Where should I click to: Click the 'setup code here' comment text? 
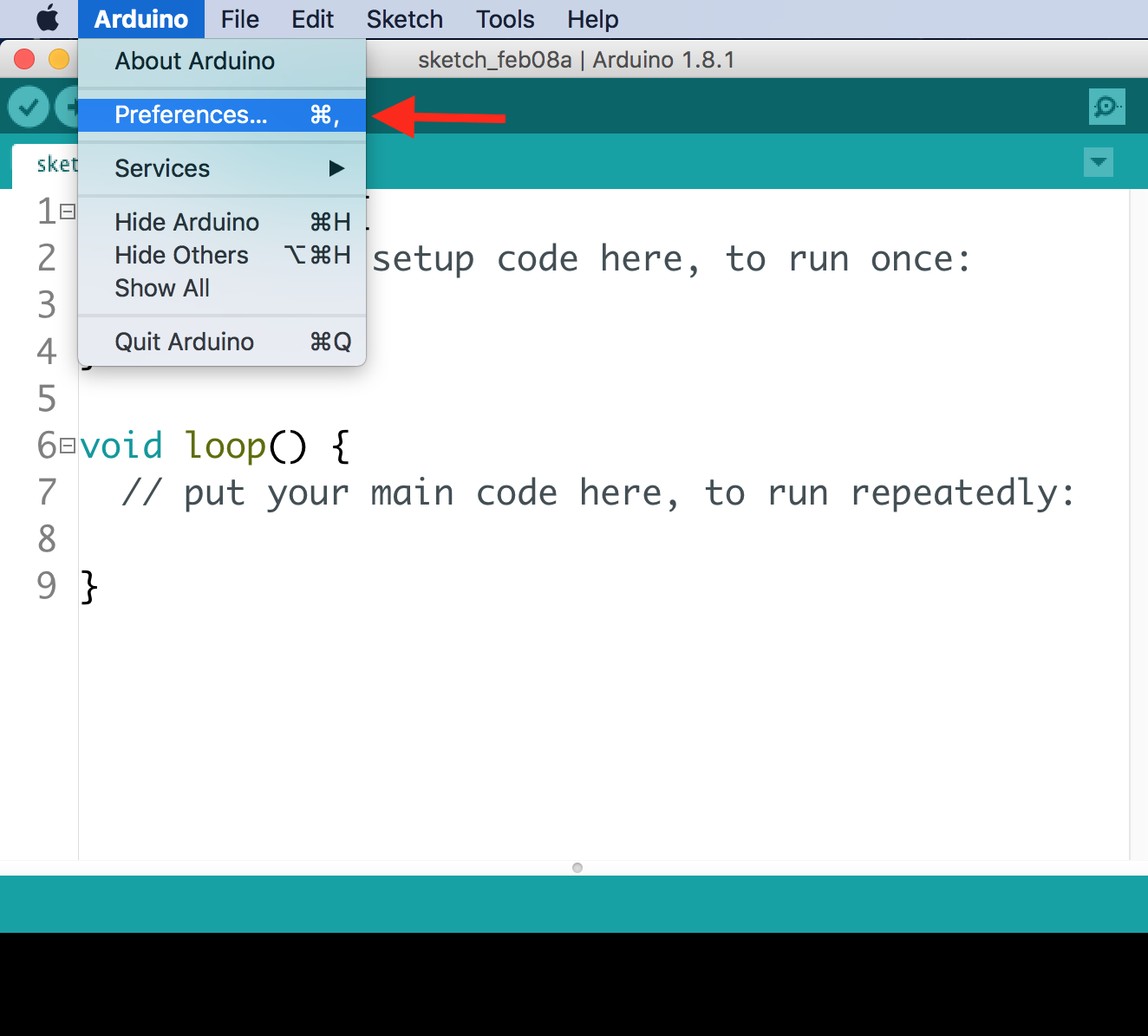[x=537, y=259]
